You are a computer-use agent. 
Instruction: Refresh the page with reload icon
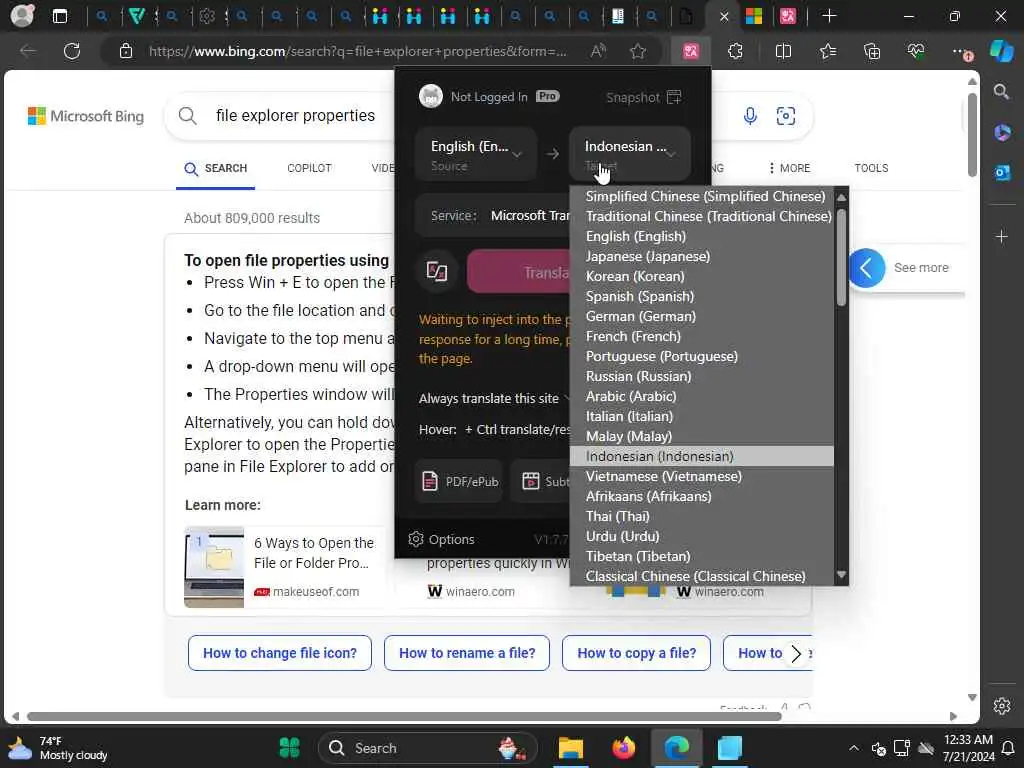[x=72, y=51]
